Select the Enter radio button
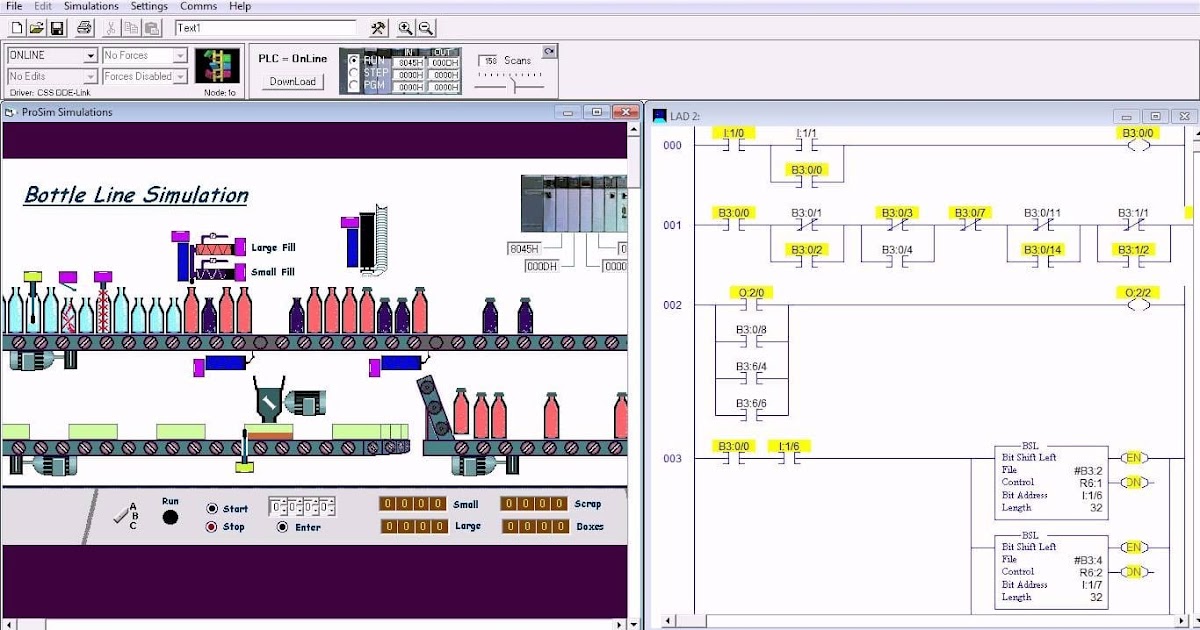This screenshot has height=630, width=1200. tap(283, 525)
